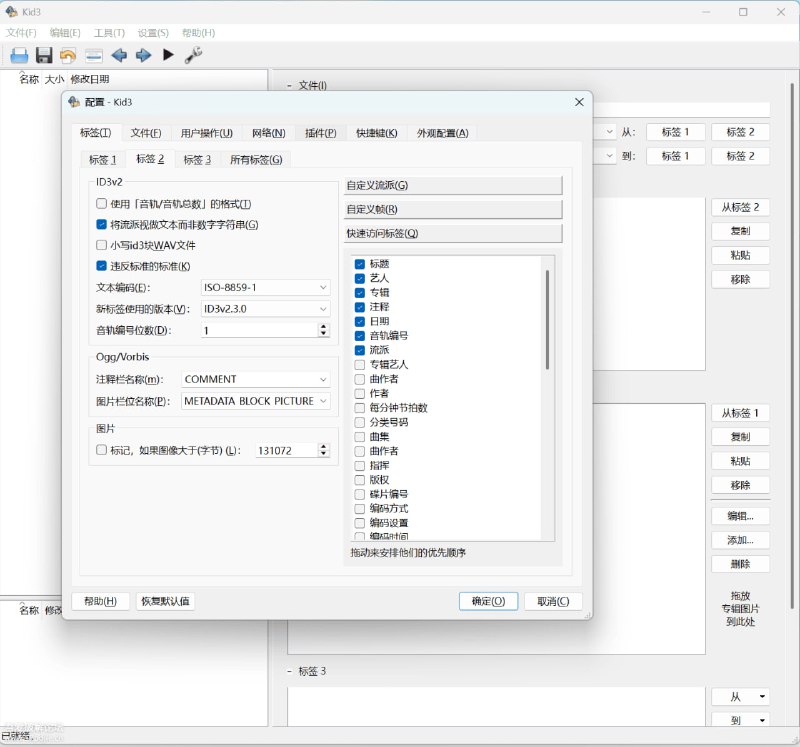Select the 标签 3 sub-tab

click(197, 160)
